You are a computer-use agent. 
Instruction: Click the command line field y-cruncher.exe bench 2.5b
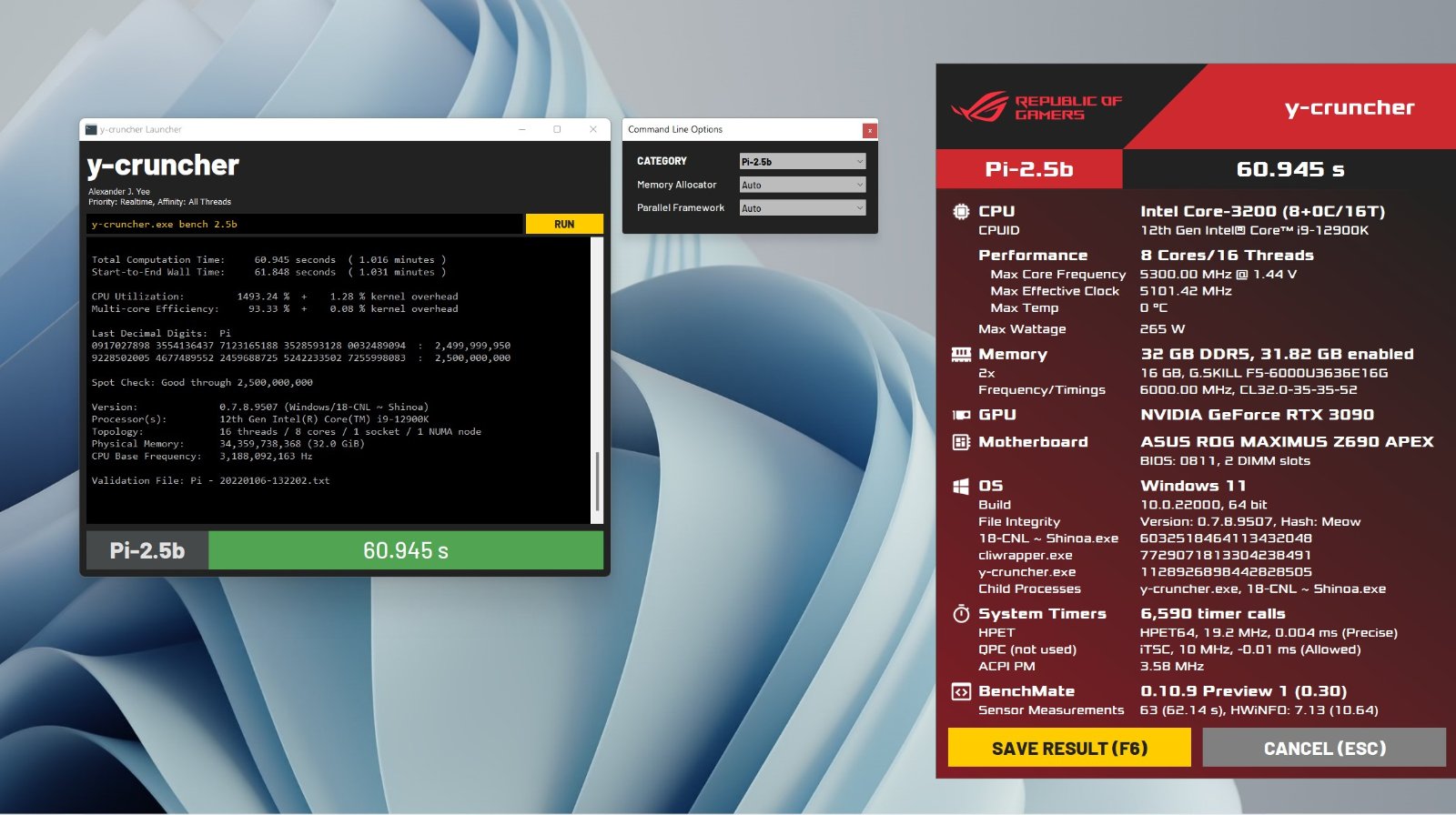pos(306,224)
